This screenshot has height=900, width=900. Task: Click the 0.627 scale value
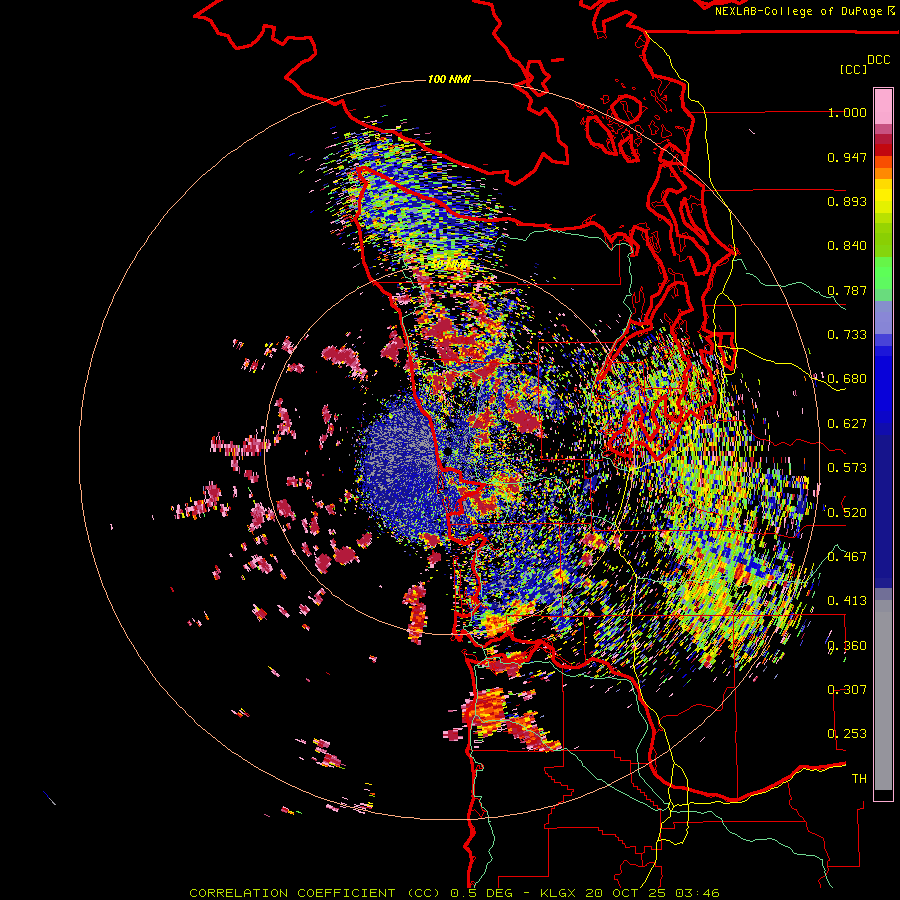[x=847, y=424]
